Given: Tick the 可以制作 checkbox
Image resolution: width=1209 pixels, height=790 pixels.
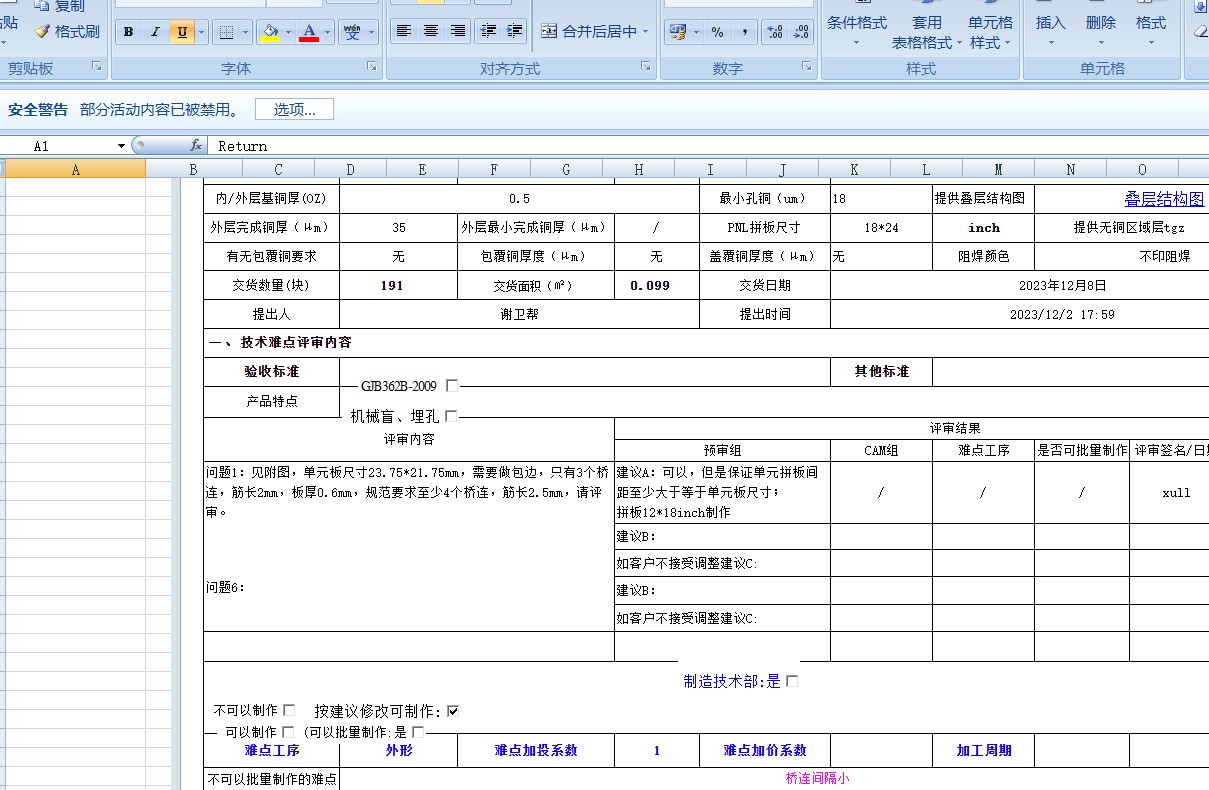Looking at the screenshot, I should [288, 732].
